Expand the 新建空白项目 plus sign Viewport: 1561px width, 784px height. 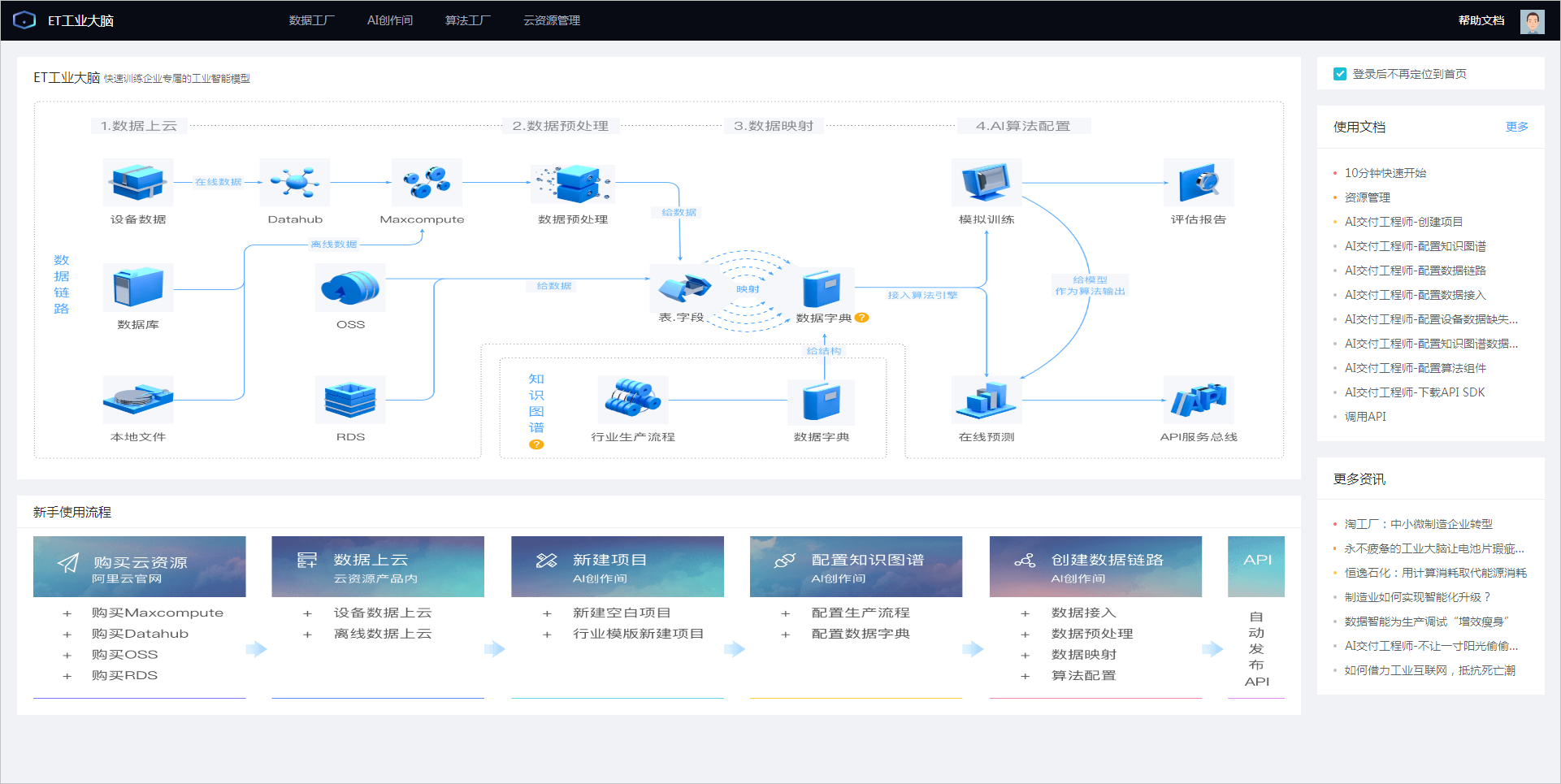[x=547, y=613]
